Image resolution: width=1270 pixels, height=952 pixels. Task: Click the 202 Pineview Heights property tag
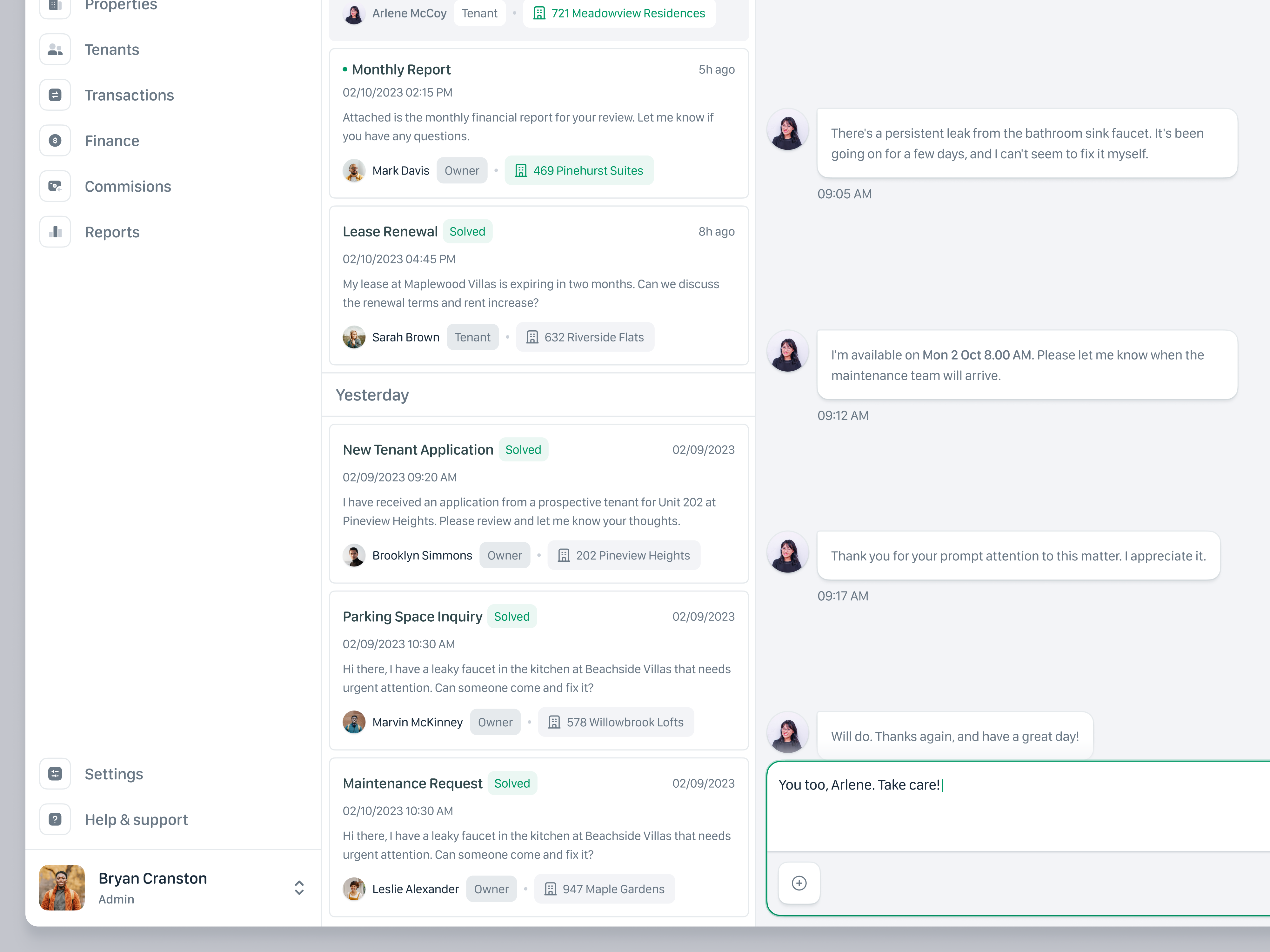(x=624, y=555)
